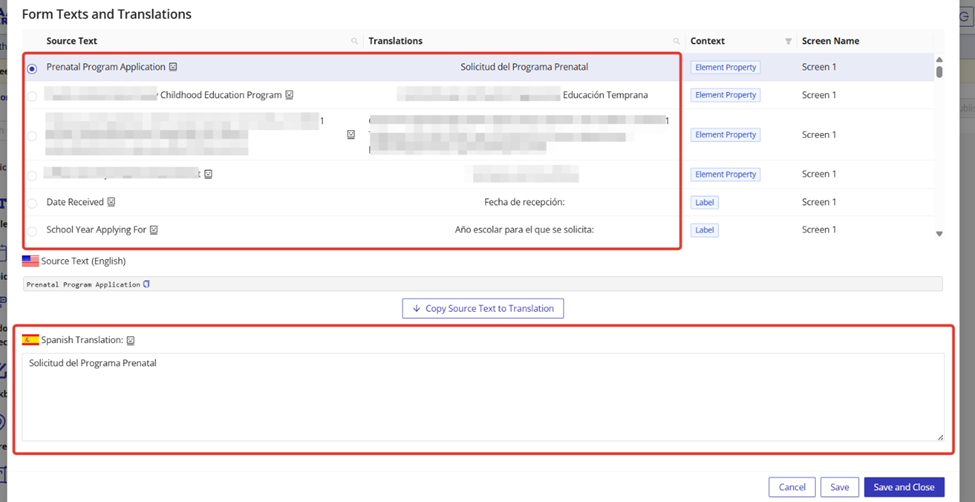
Task: Click search icon in Source Text column
Action: tap(354, 42)
